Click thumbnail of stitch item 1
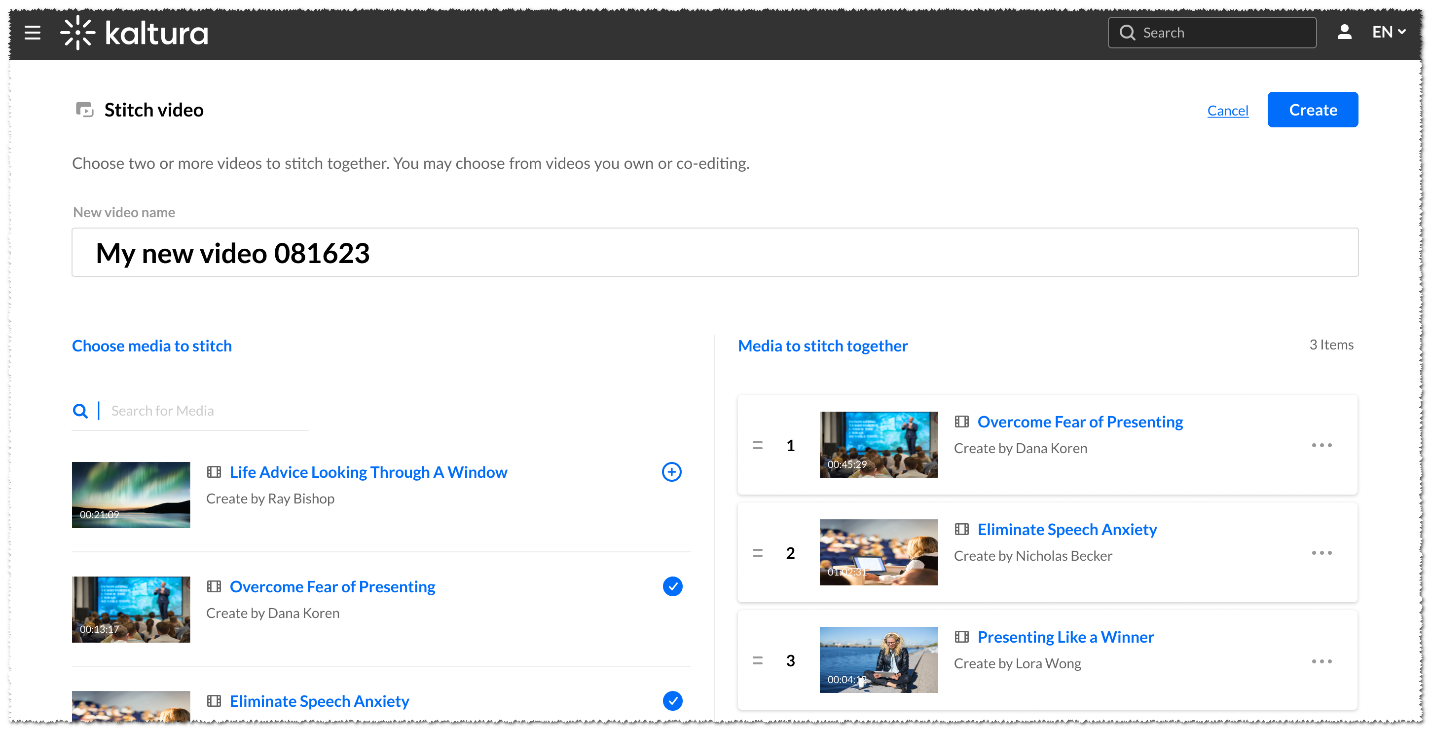 [879, 445]
